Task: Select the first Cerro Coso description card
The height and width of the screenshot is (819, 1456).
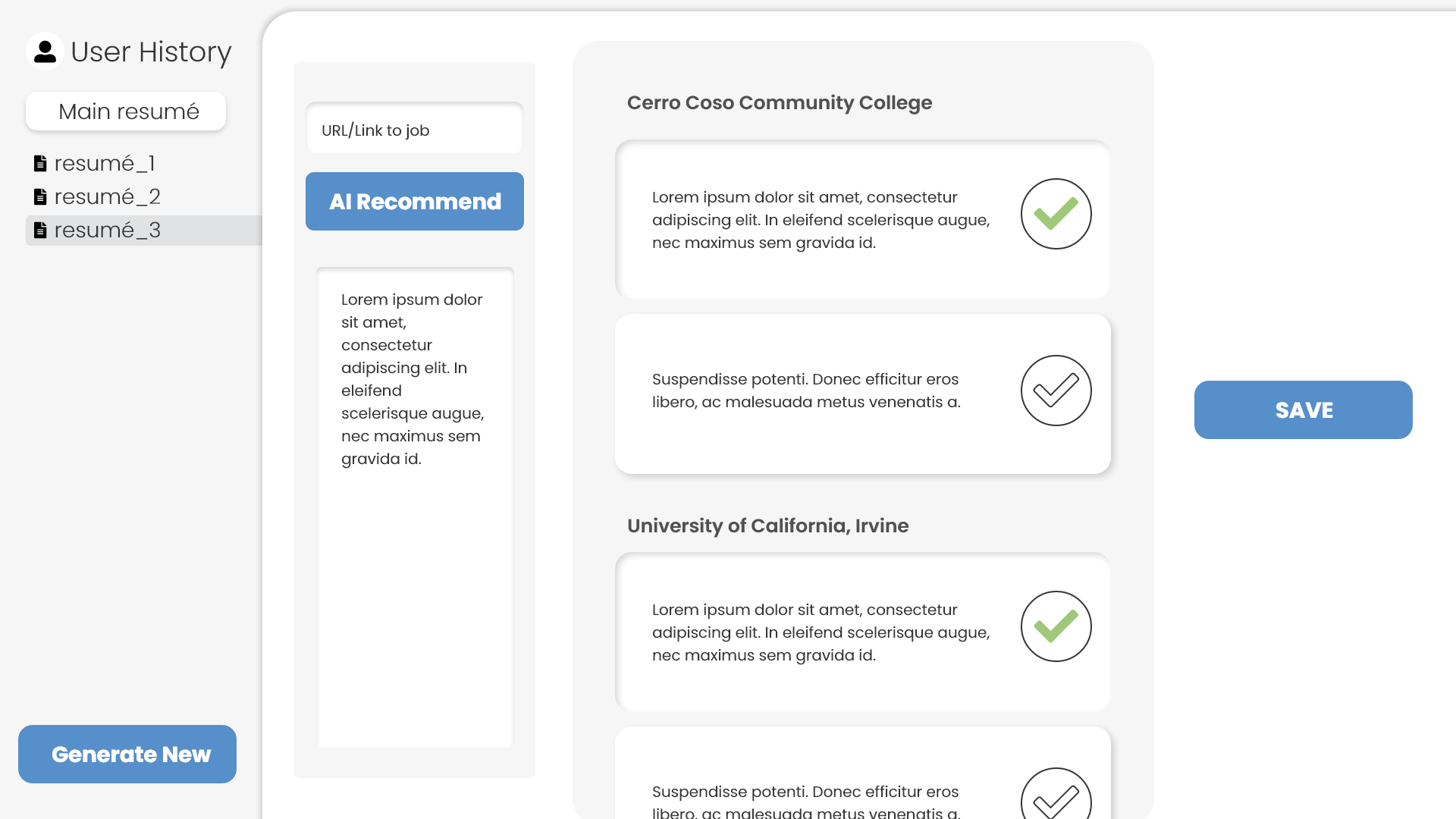Action: 819,220
